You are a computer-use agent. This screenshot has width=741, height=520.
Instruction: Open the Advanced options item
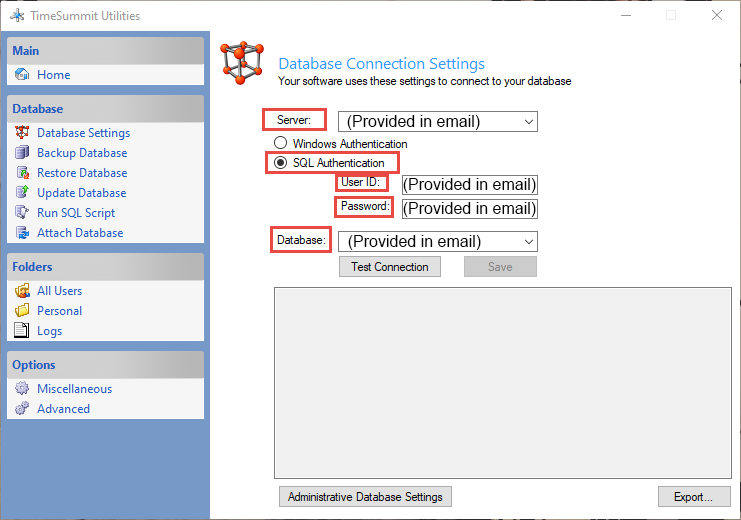point(63,409)
